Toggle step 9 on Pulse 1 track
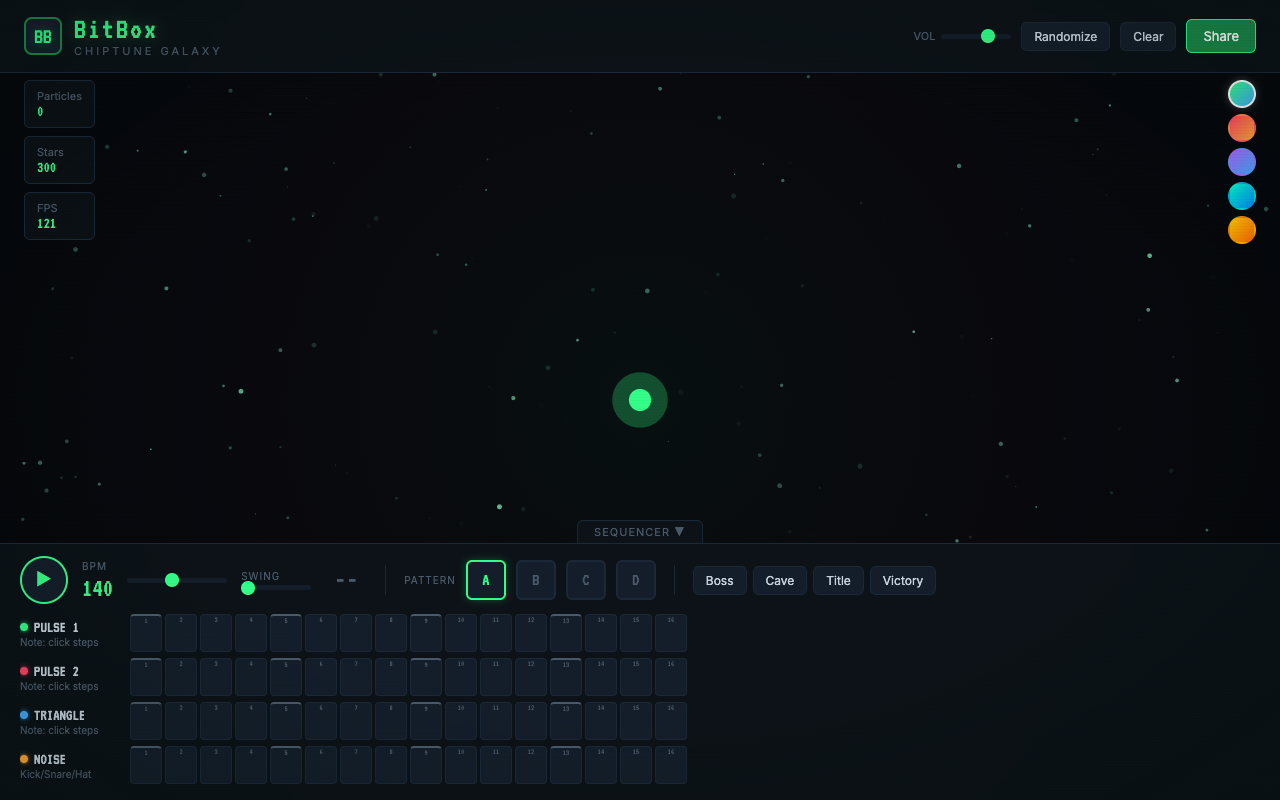The image size is (1280, 800). [x=426, y=633]
